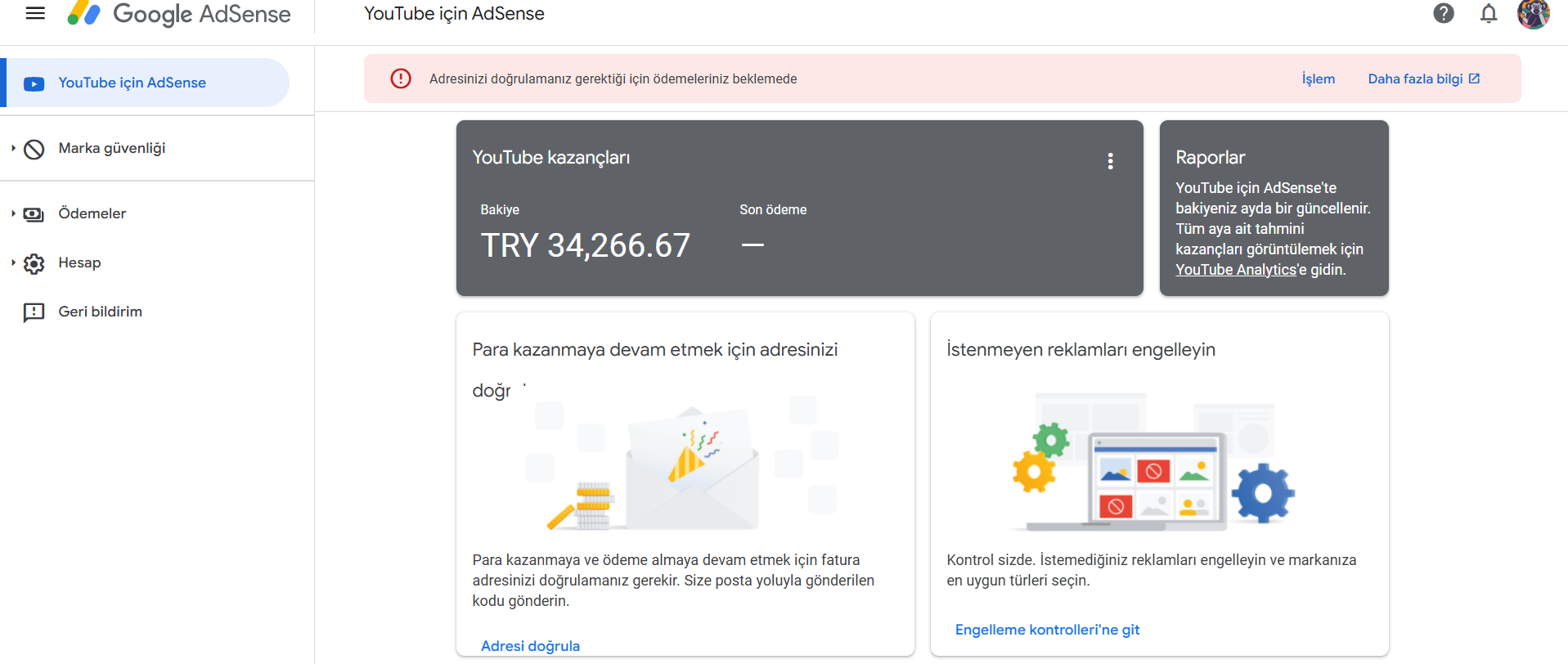Click the ad blocking laptop illustration
Screen dimensions: 1568x664
pos(1153,462)
